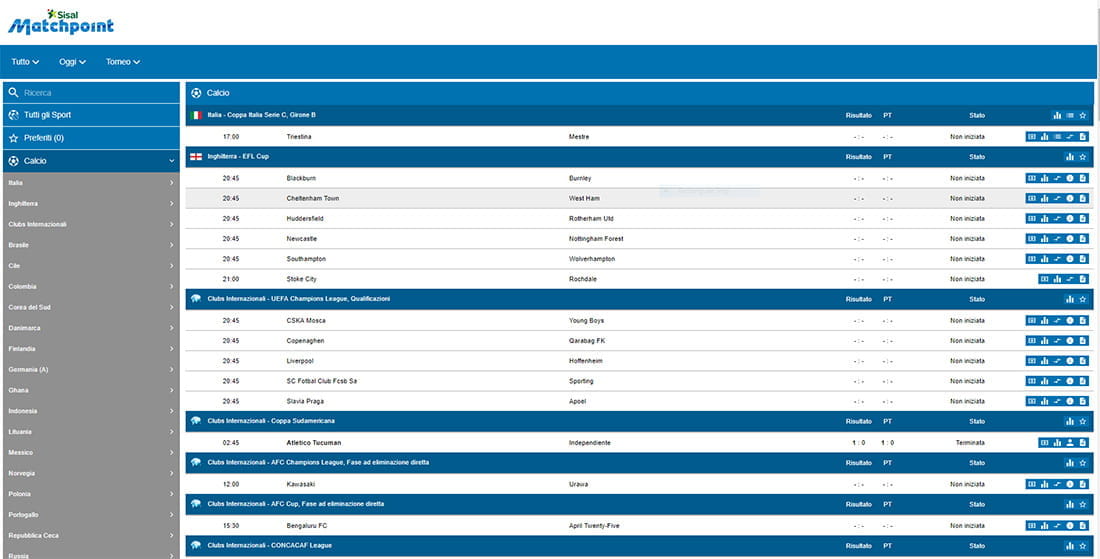Open bar chart icon in UEFA Champions League header
Image resolution: width=1100 pixels, height=559 pixels.
coord(1070,299)
